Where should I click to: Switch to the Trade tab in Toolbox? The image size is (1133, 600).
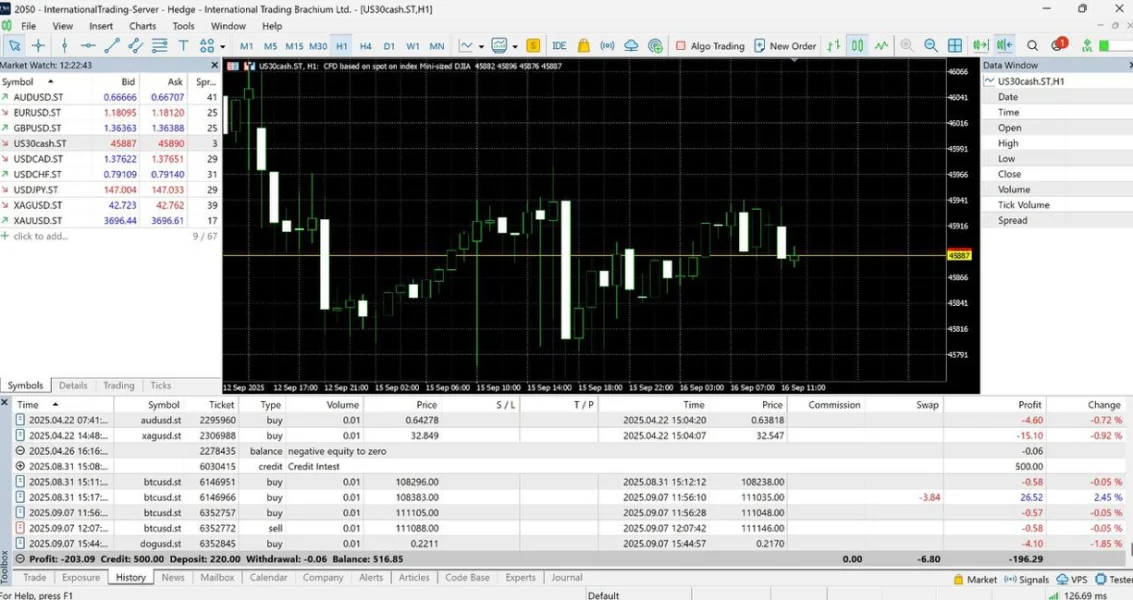[34, 577]
